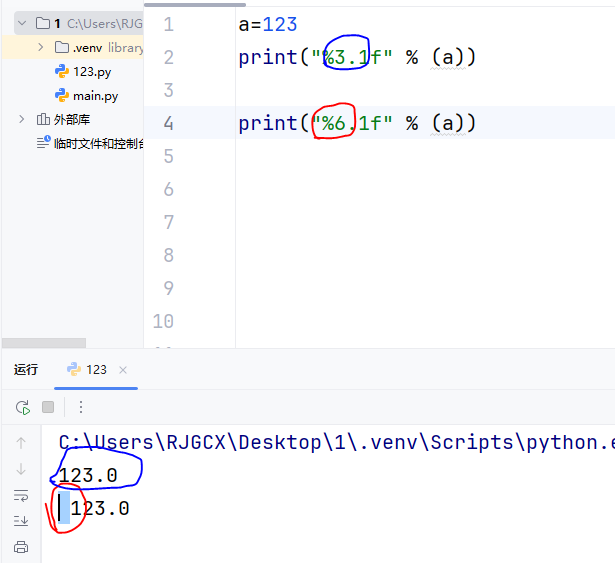Viewport: 615px width, 563px height.
Task: Click the Python icon of main.py
Action: click(62, 95)
